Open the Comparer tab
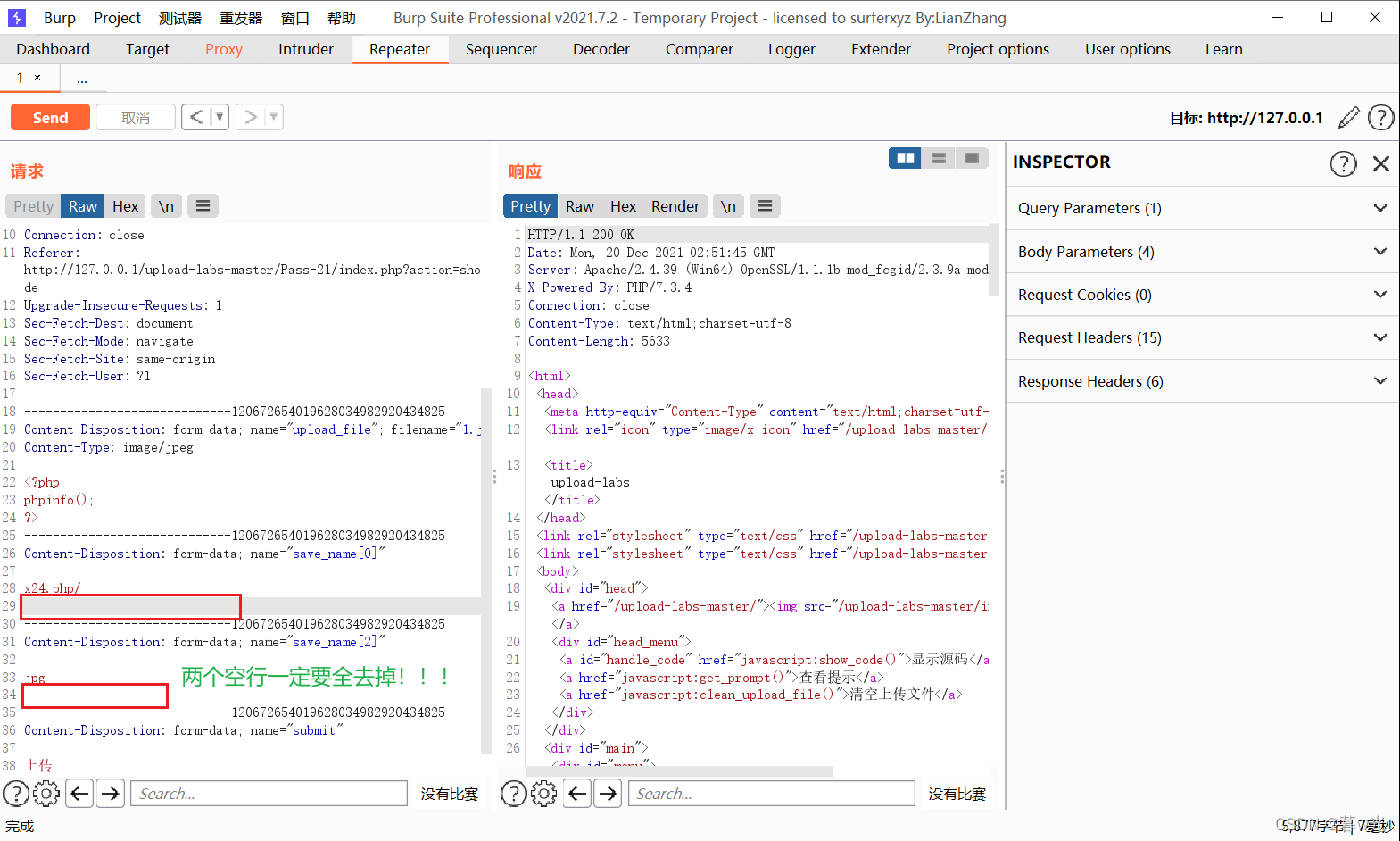The width and height of the screenshot is (1400, 841). click(x=699, y=49)
